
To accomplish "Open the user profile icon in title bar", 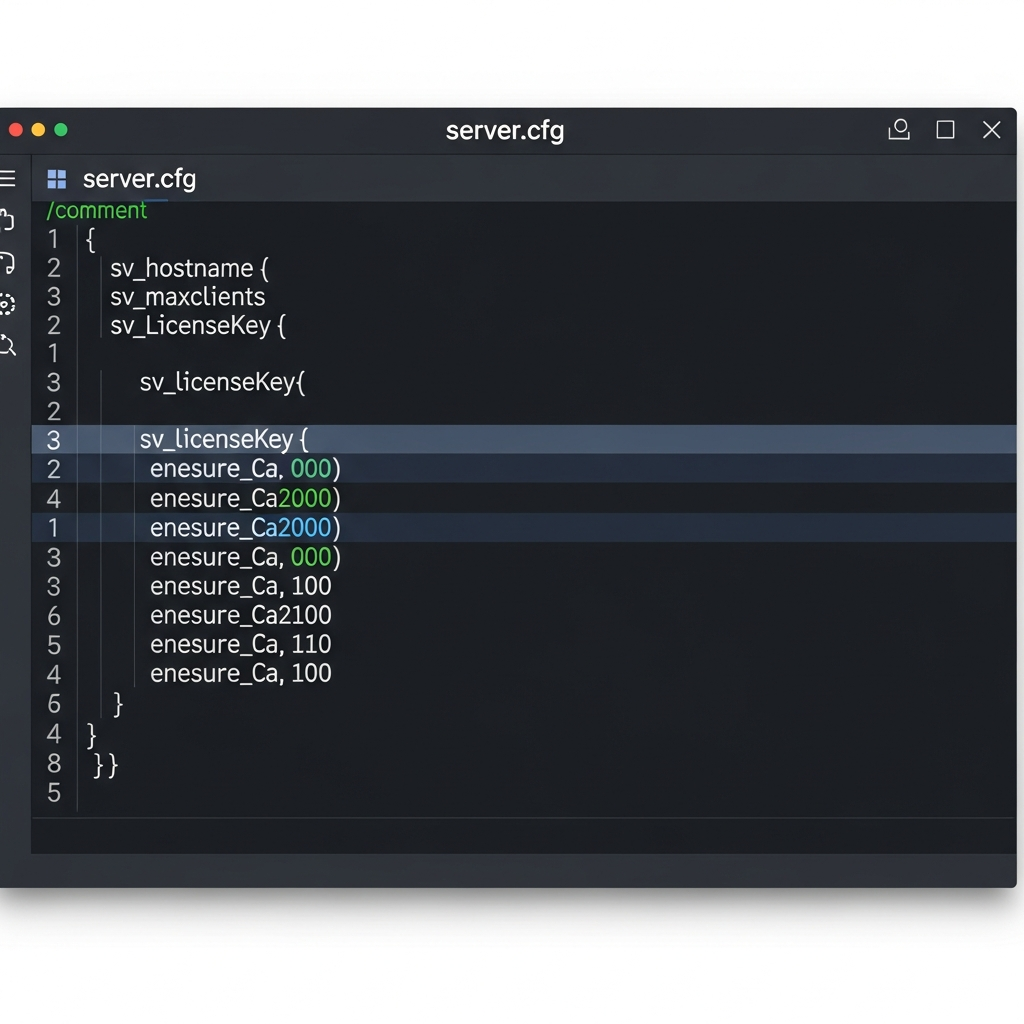I will (x=899, y=130).
